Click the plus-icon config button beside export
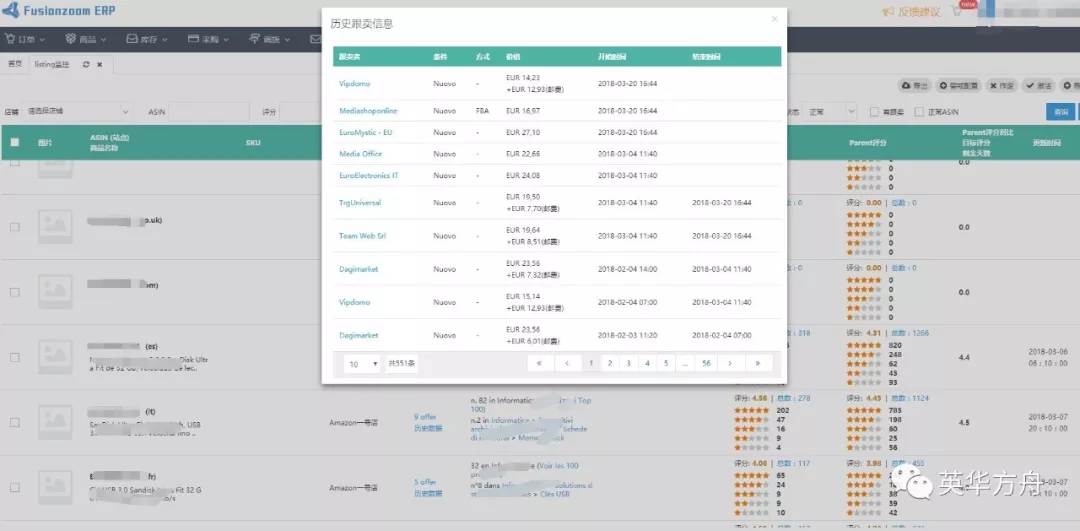This screenshot has width=1080, height=531. click(958, 85)
